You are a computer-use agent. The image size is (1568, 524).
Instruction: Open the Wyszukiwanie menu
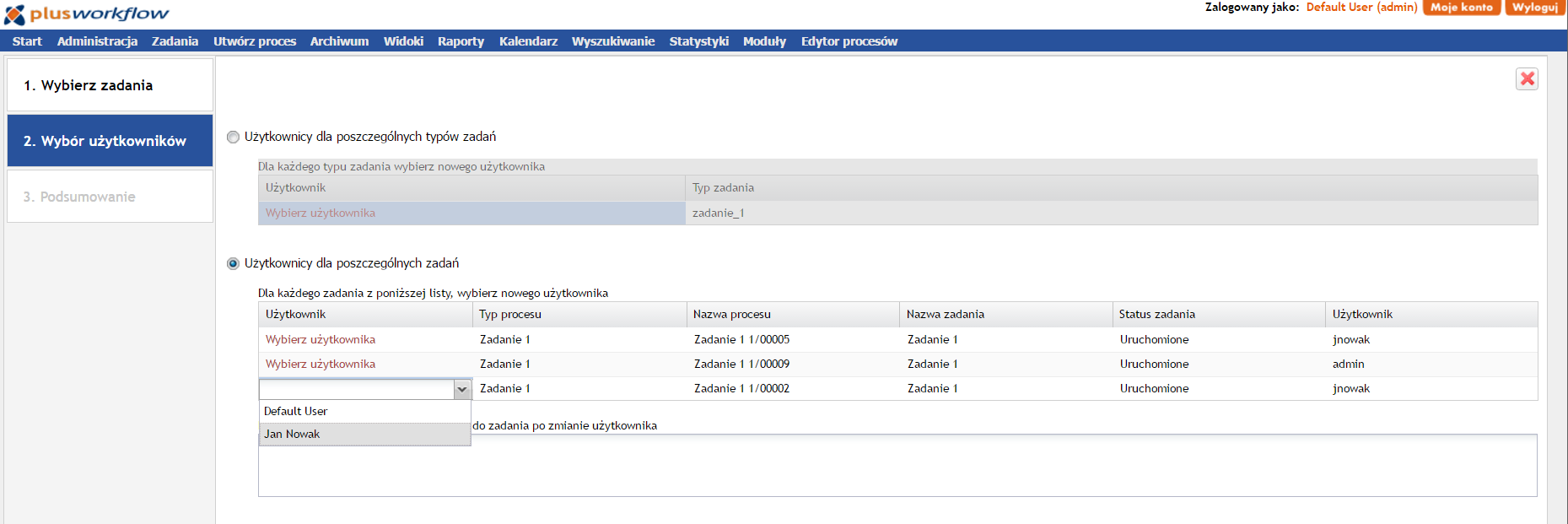pyautogui.click(x=613, y=41)
